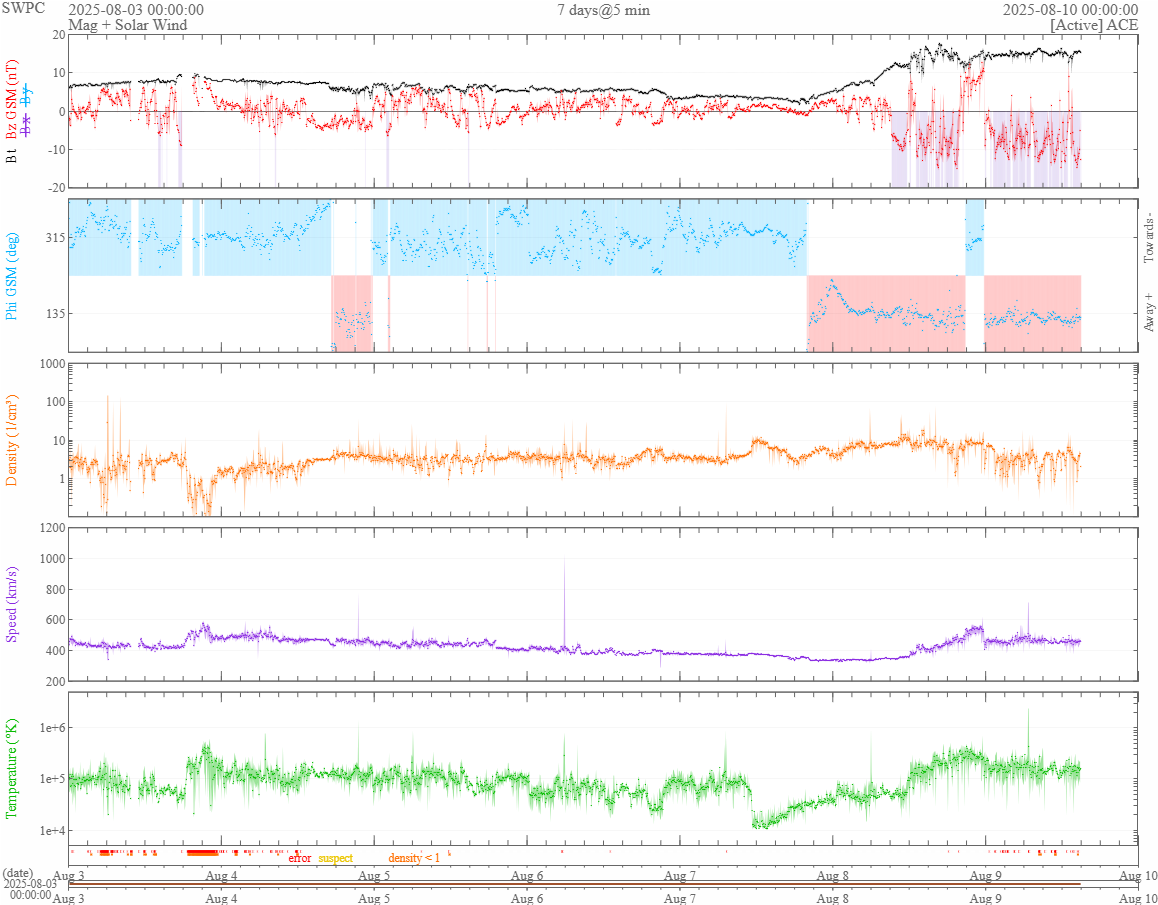Toggle the red 'error' flag legend
This screenshot has height=905, width=1158.
(300, 858)
